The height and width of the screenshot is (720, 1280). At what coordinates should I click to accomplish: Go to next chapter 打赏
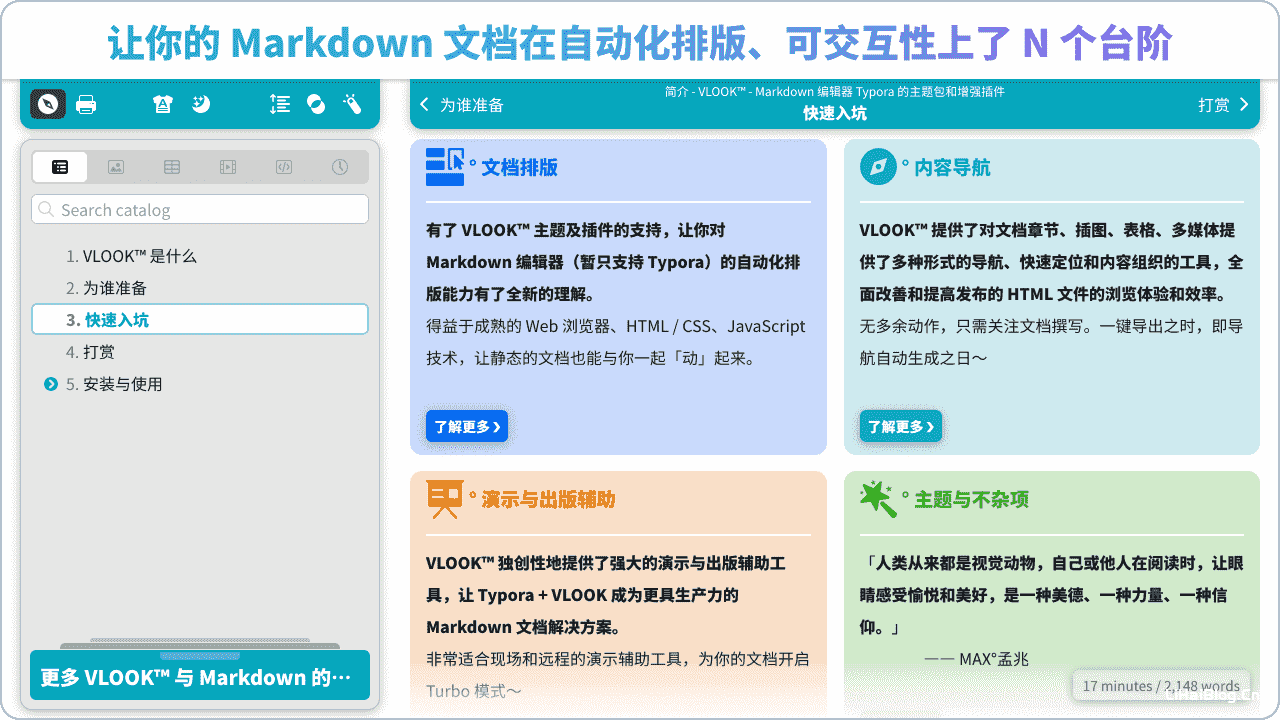pyautogui.click(x=1224, y=105)
